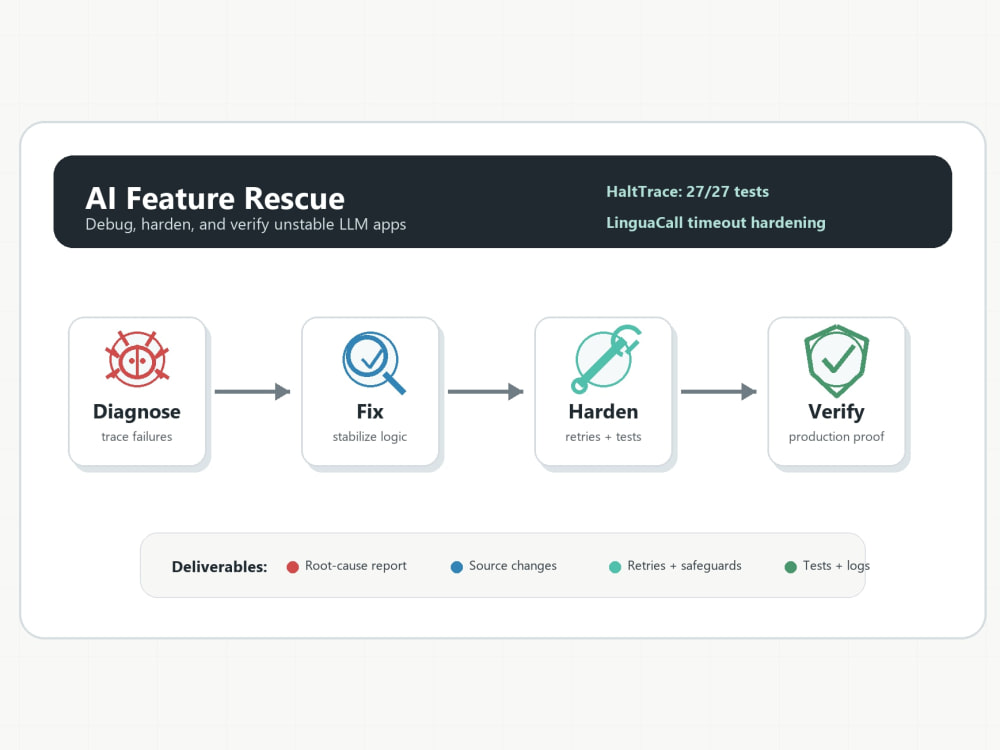Click the green Tests + logs dot
The image size is (1000, 750).
(790, 567)
